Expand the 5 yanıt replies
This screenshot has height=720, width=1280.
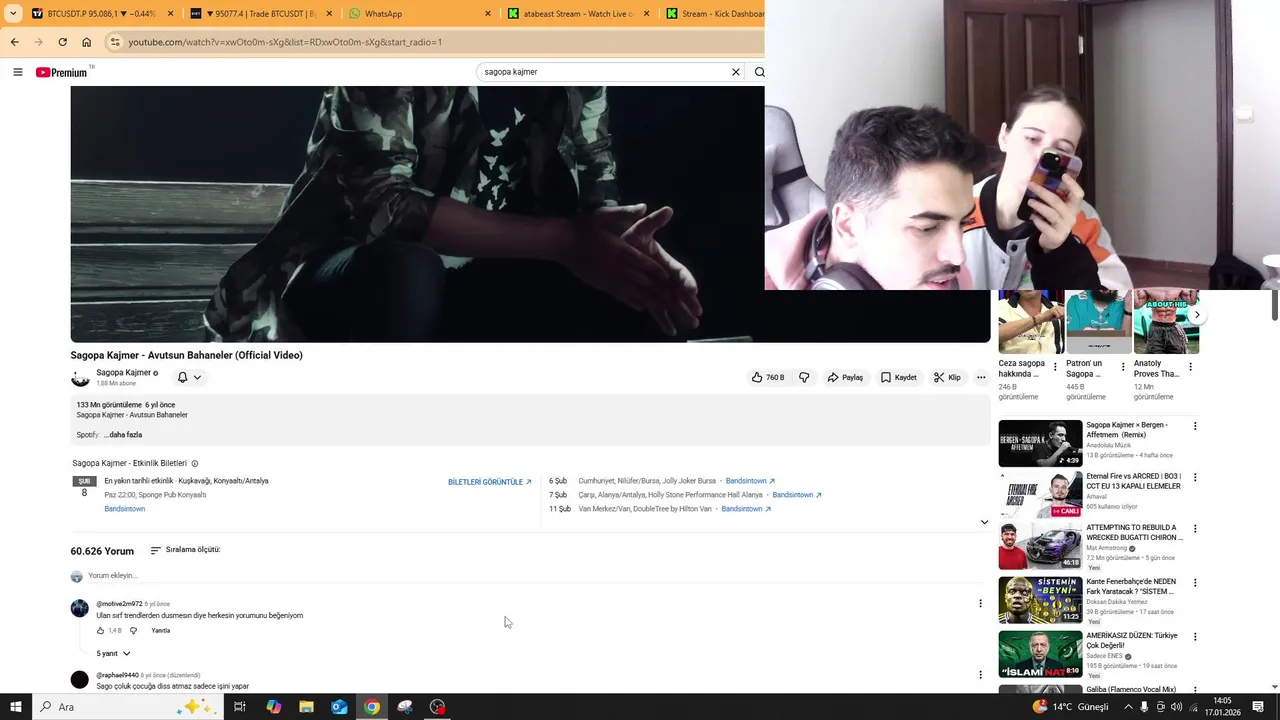[x=113, y=654]
